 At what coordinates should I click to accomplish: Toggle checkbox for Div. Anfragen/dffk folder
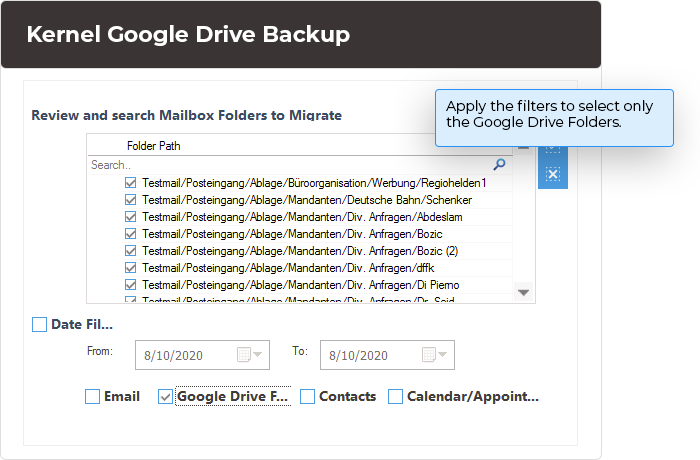[130, 268]
